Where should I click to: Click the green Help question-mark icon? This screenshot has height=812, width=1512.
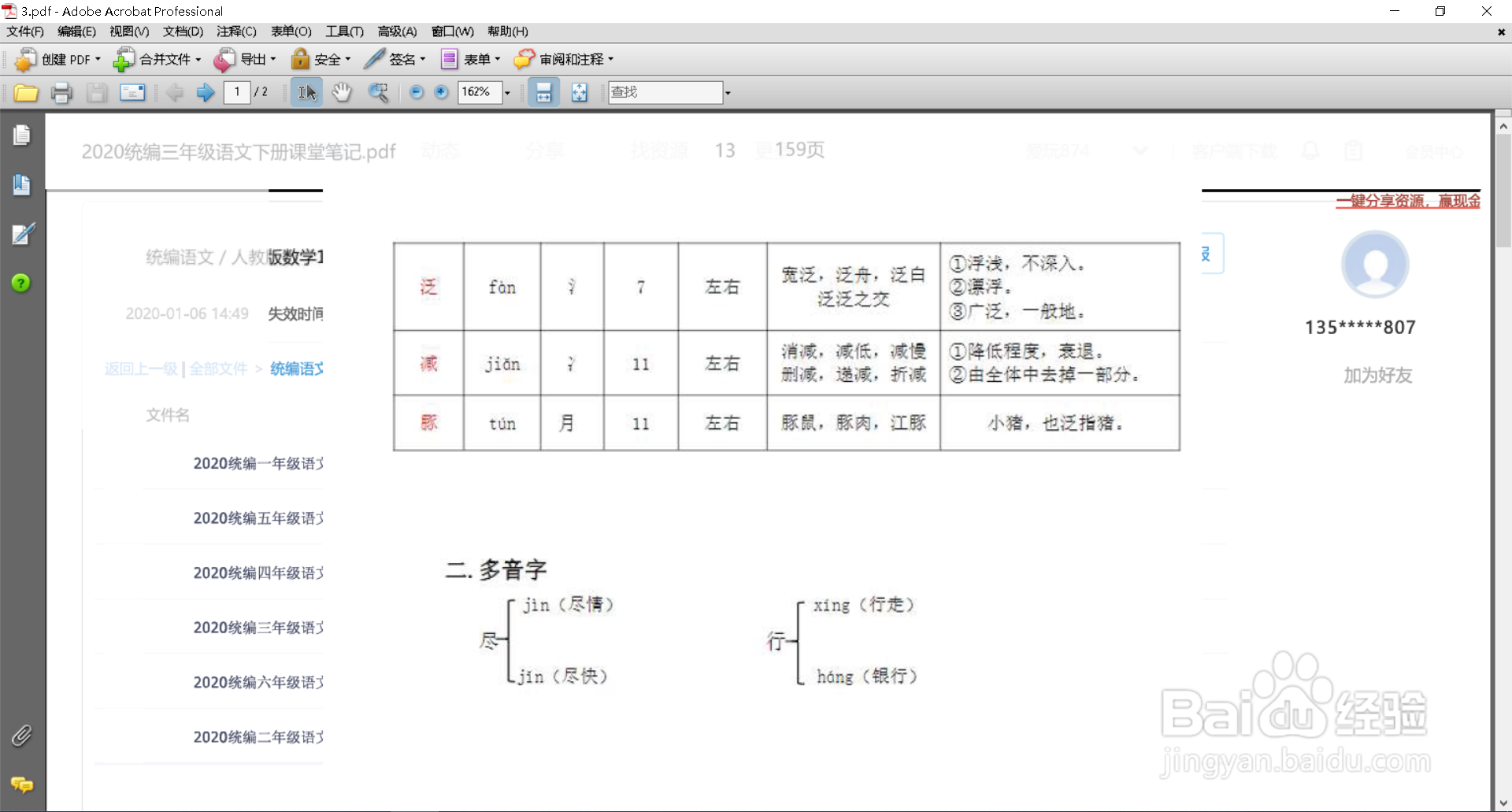pos(20,283)
